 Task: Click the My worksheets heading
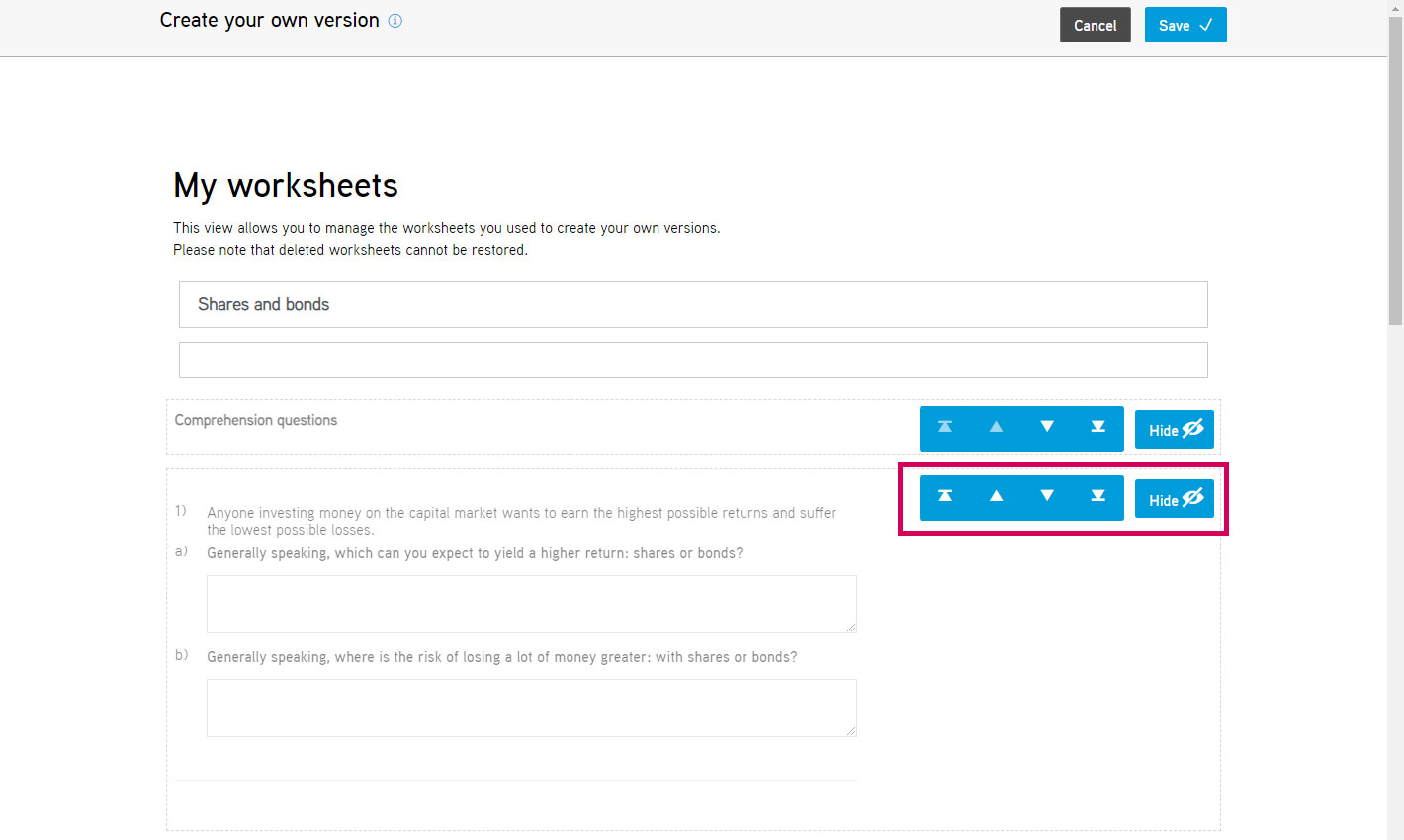coord(286,186)
